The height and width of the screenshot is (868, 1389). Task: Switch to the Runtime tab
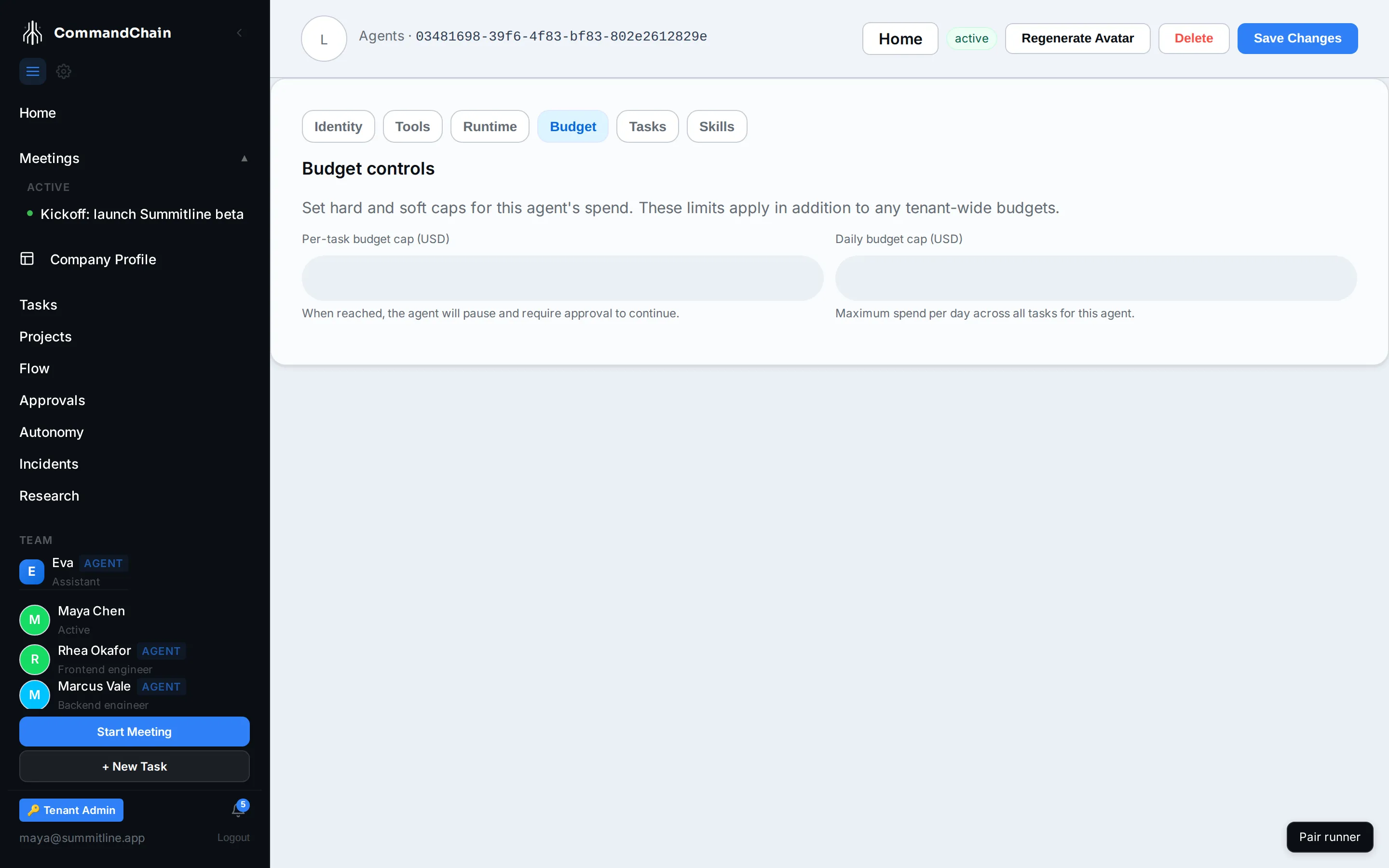pyautogui.click(x=490, y=126)
